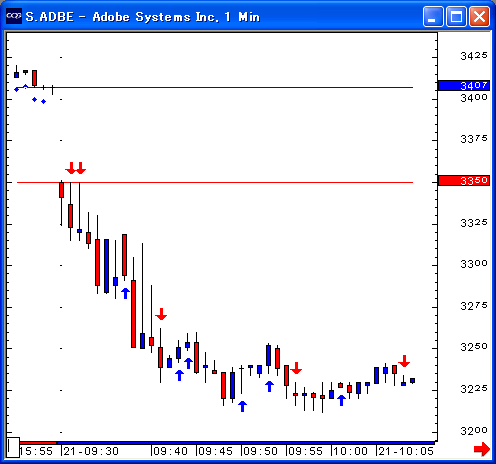Click the window title S.ADBE Adobe Systems text
This screenshot has height=464, width=496.
[143, 17]
